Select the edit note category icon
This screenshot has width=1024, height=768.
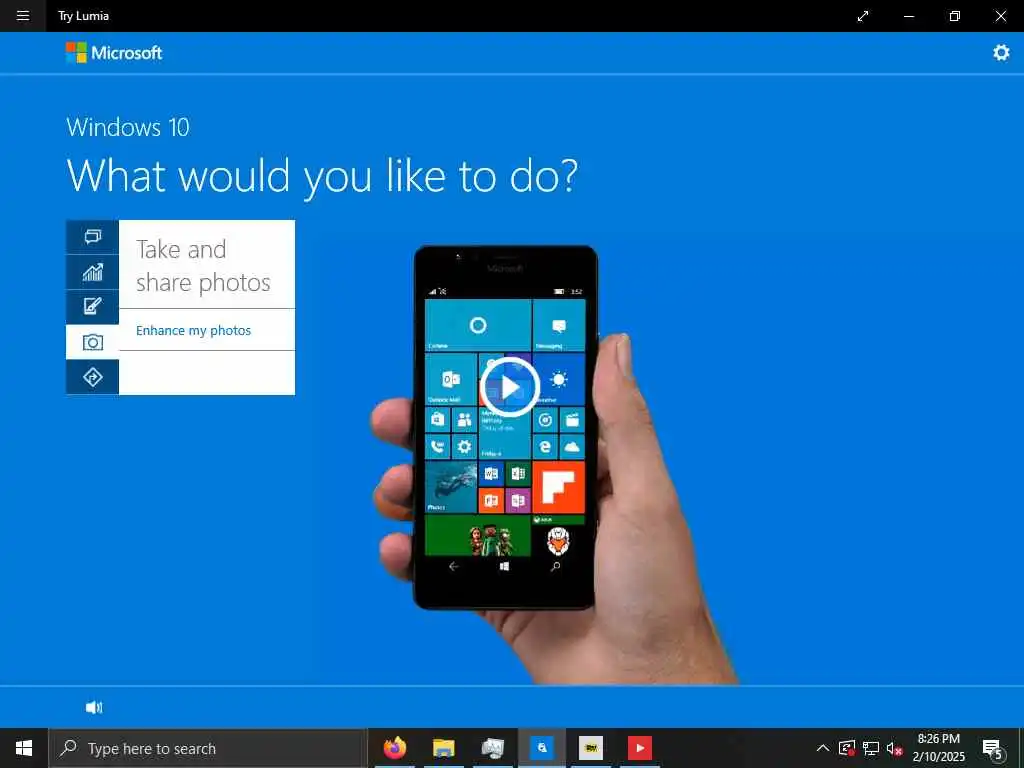coord(93,306)
